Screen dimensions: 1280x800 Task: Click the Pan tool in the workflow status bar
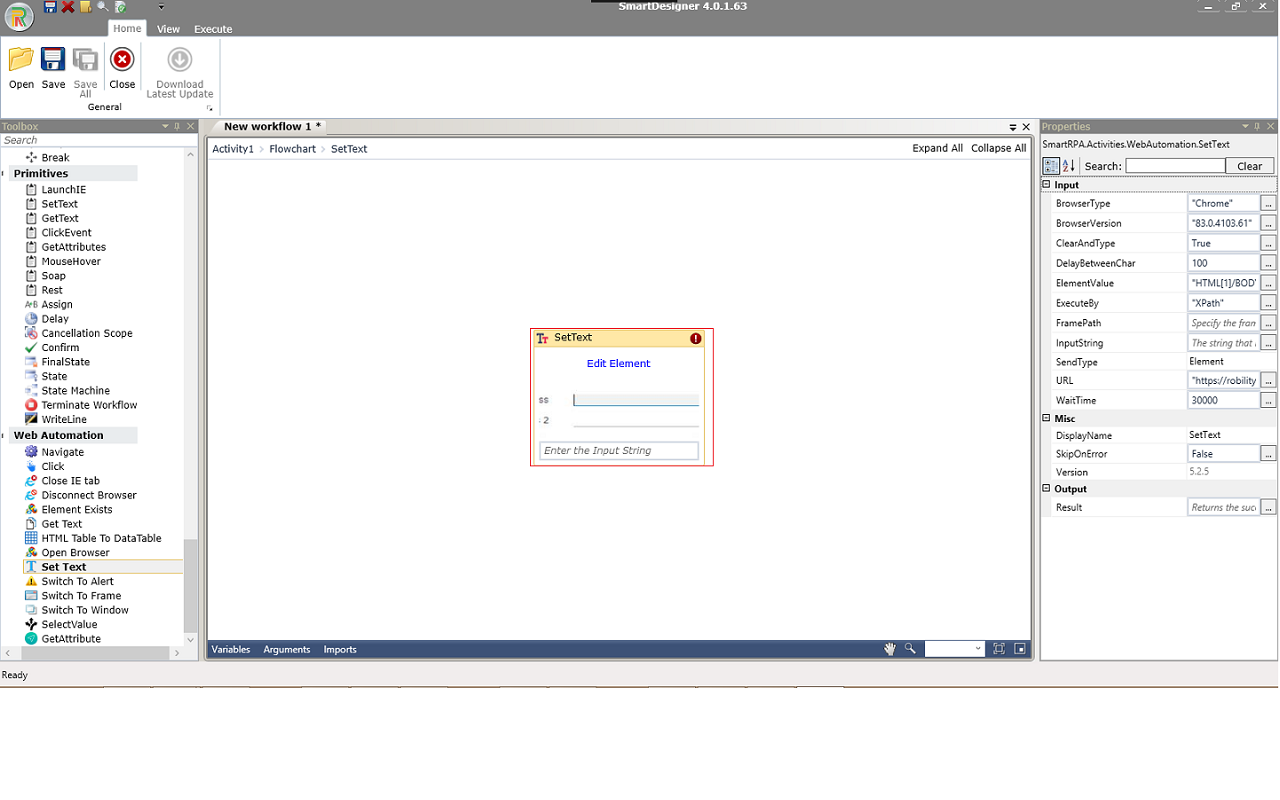pos(889,648)
